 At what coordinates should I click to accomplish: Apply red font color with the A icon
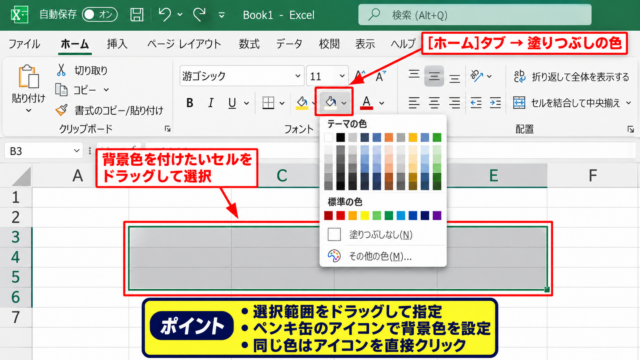tap(367, 103)
